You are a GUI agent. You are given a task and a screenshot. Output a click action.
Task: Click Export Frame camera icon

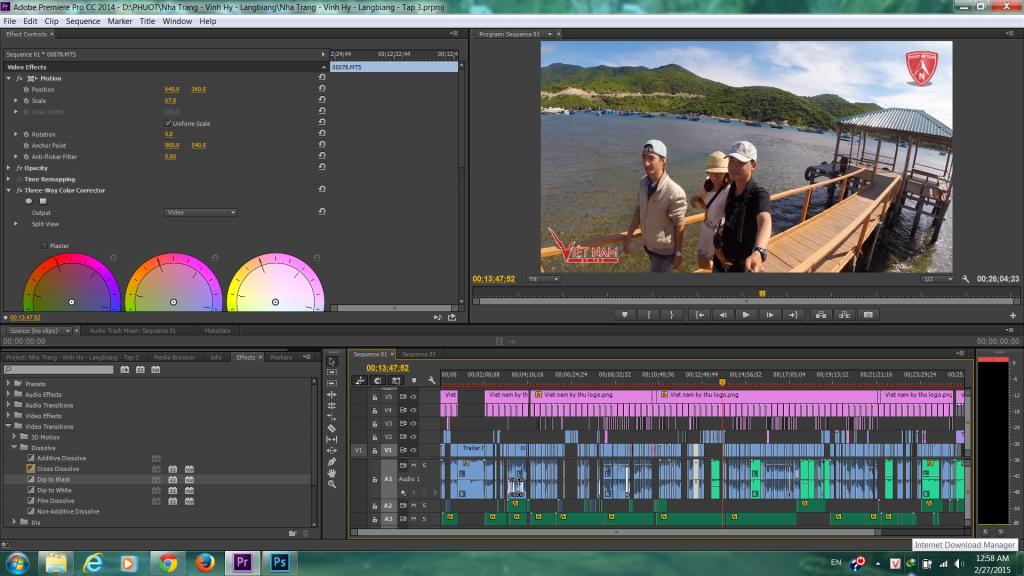[x=868, y=315]
